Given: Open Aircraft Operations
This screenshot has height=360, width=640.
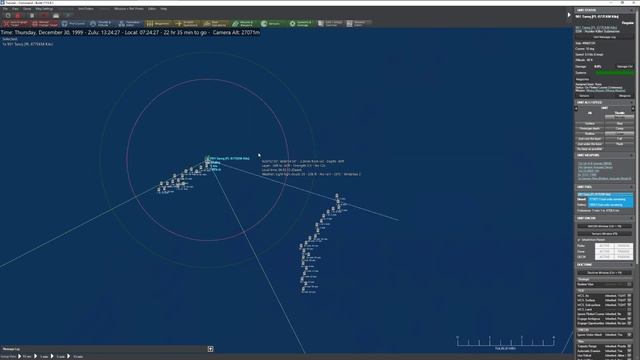Looking at the screenshot, I should pyautogui.click(x=187, y=24).
